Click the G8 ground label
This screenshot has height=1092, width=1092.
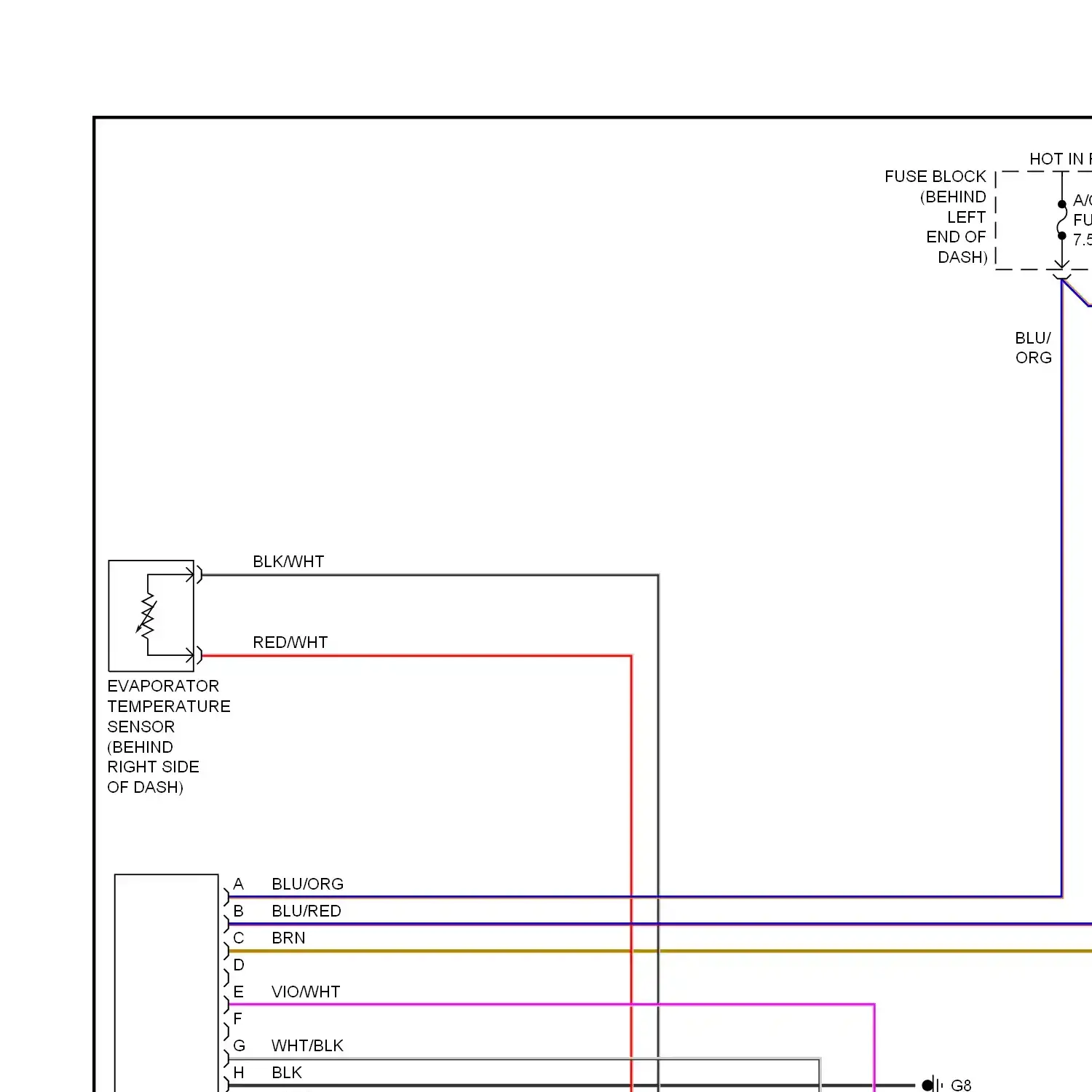pos(961,1085)
